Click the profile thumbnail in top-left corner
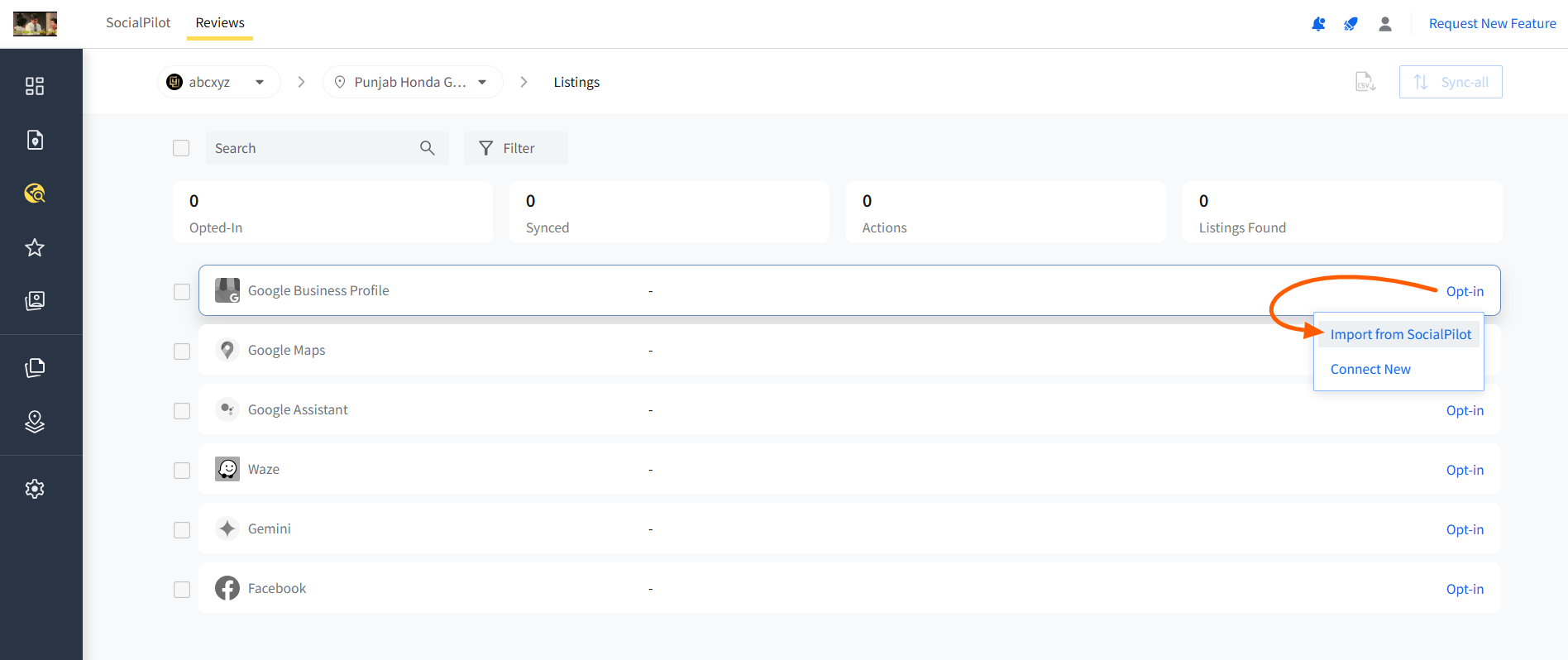Image resolution: width=1568 pixels, height=660 pixels. pos(35,24)
